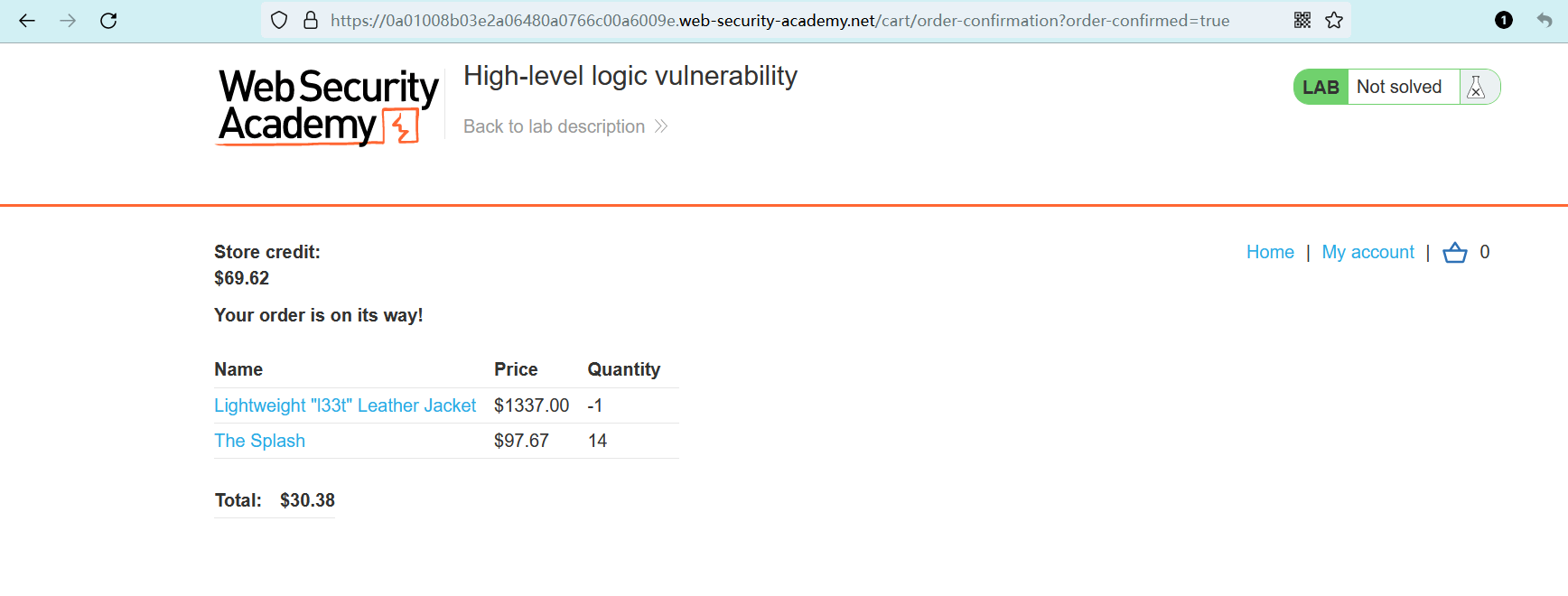Open the My account navigation link
This screenshot has height=596, width=1568.
click(x=1367, y=253)
